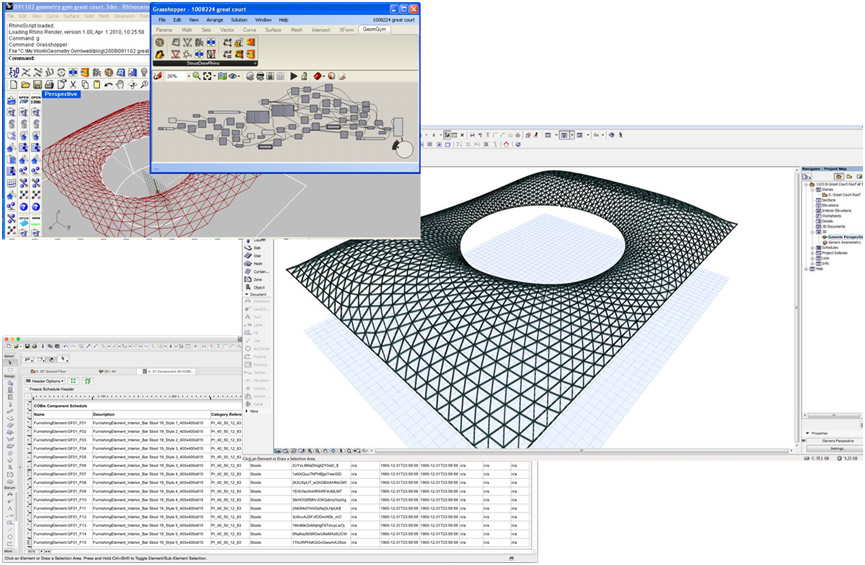Screen dimensions: 865x565
Task: Open the Header Options dropdown in schedule window
Action: [45, 381]
